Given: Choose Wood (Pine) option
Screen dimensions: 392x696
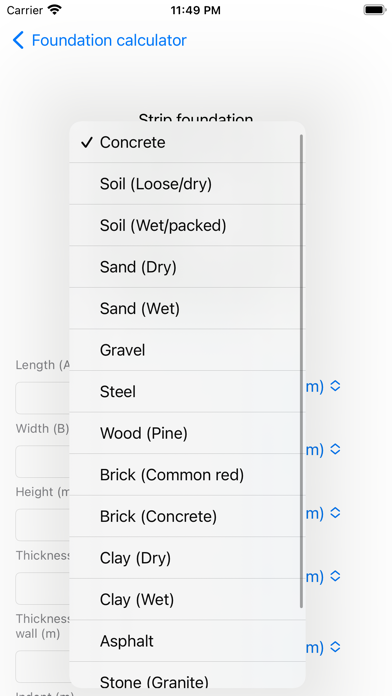Looking at the screenshot, I should (x=187, y=433).
